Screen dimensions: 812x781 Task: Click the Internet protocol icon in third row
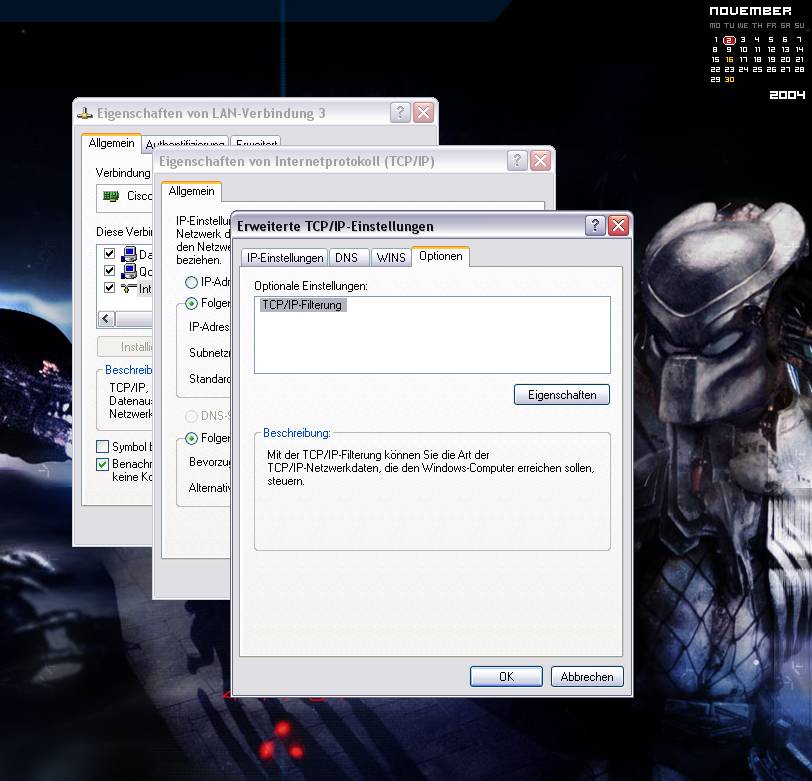coord(128,288)
